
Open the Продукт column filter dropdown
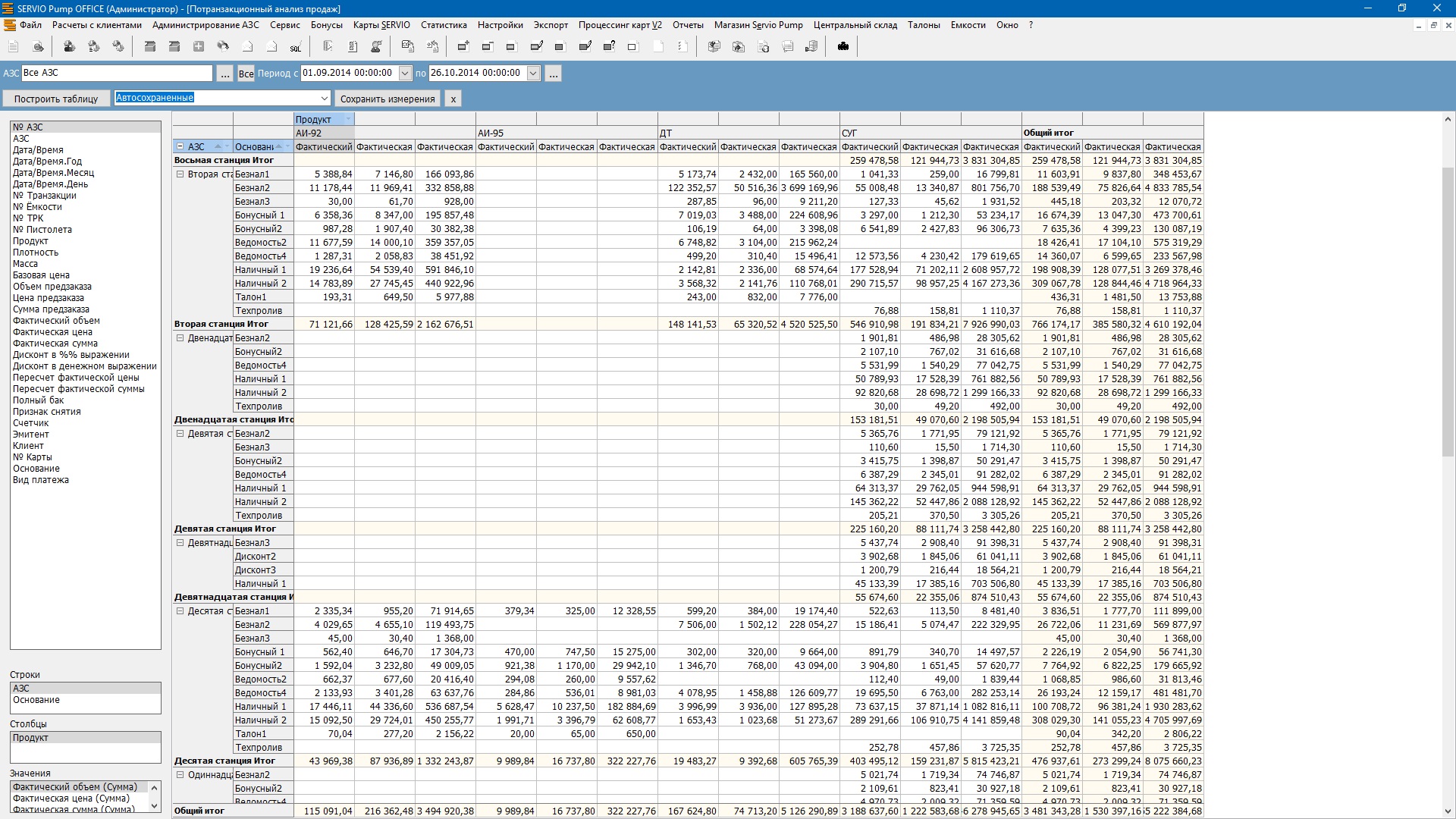tap(348, 120)
